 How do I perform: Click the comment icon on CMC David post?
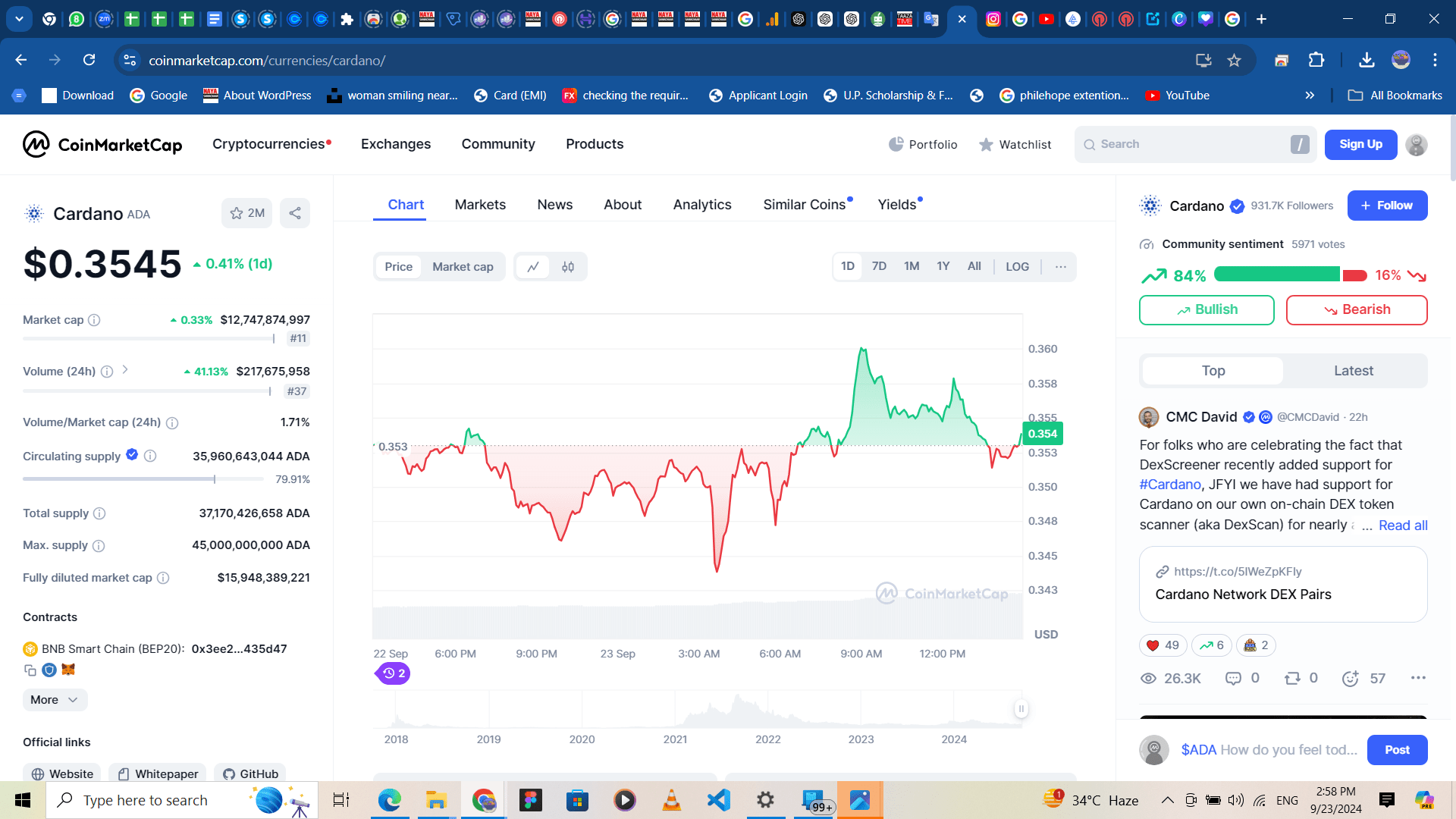tap(1234, 678)
